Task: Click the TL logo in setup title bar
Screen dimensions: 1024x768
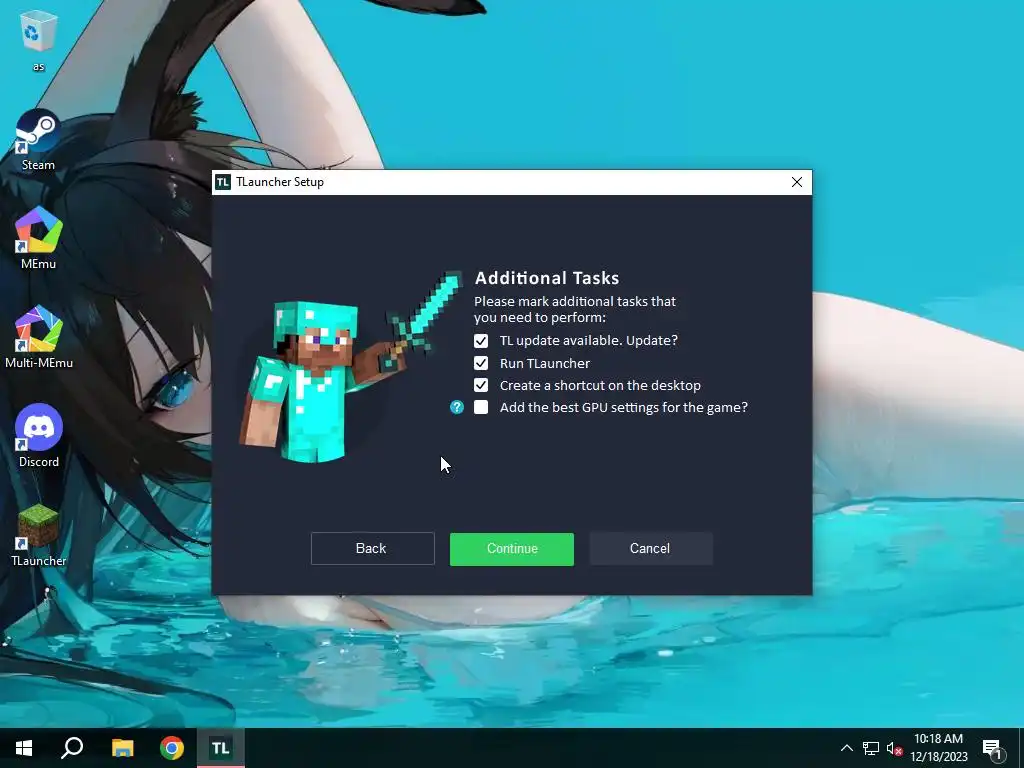Action: [x=223, y=182]
